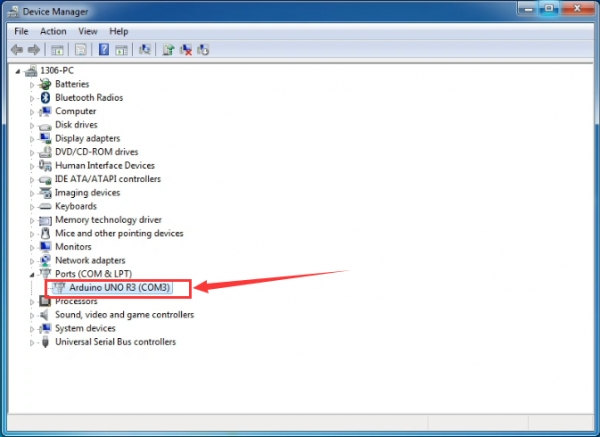Expand the Display adapters node
The image size is (600, 437).
pos(33,139)
